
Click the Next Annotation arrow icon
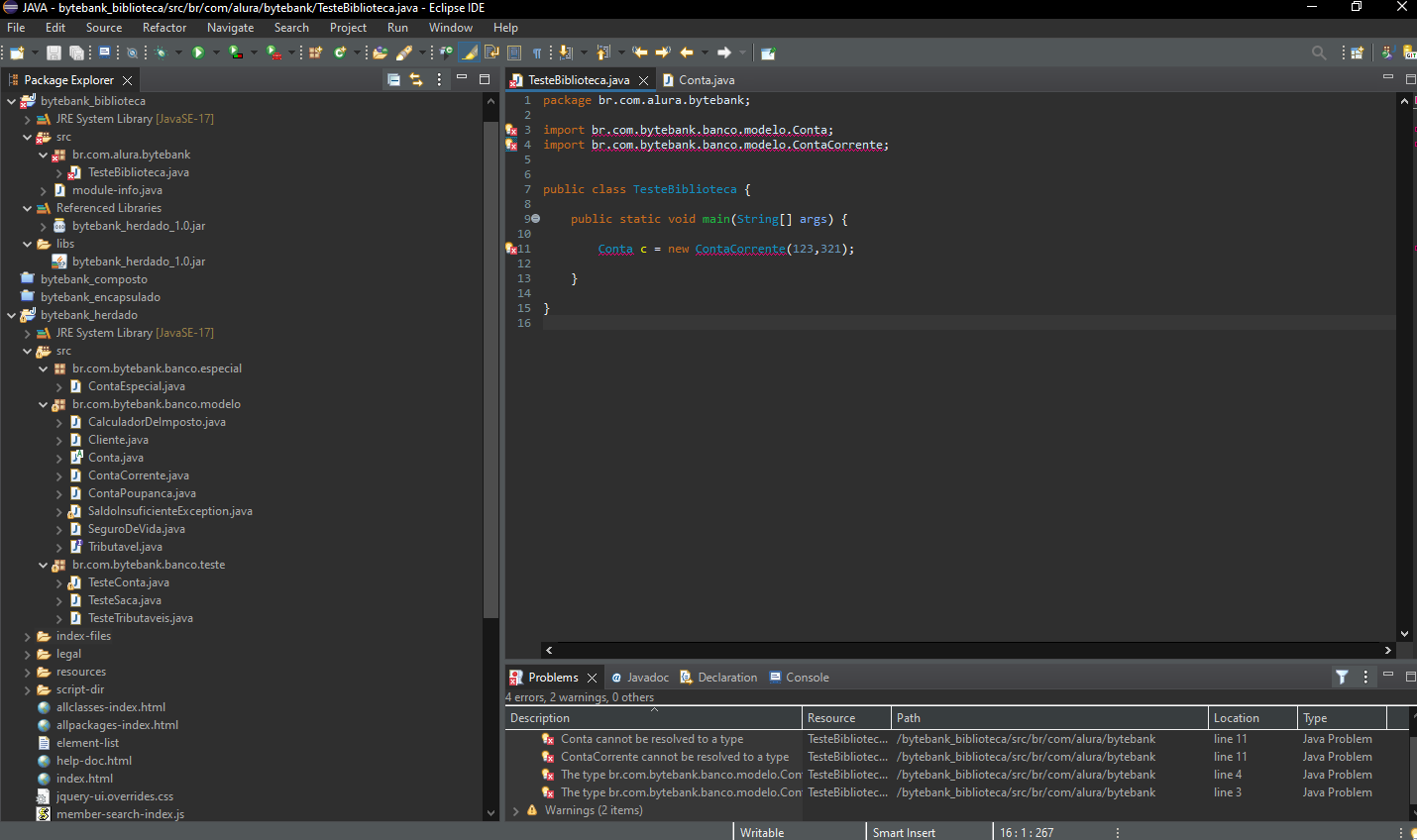tap(566, 52)
